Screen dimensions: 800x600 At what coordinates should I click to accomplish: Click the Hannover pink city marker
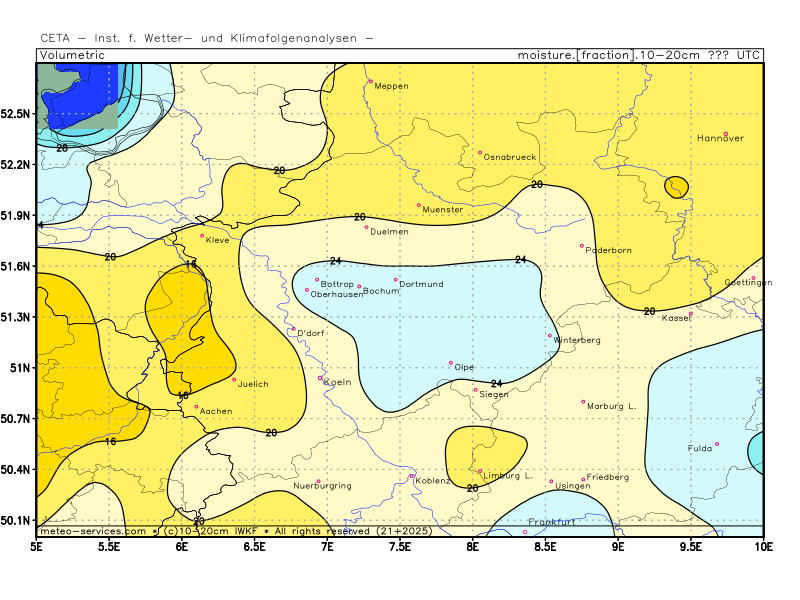coord(726,134)
